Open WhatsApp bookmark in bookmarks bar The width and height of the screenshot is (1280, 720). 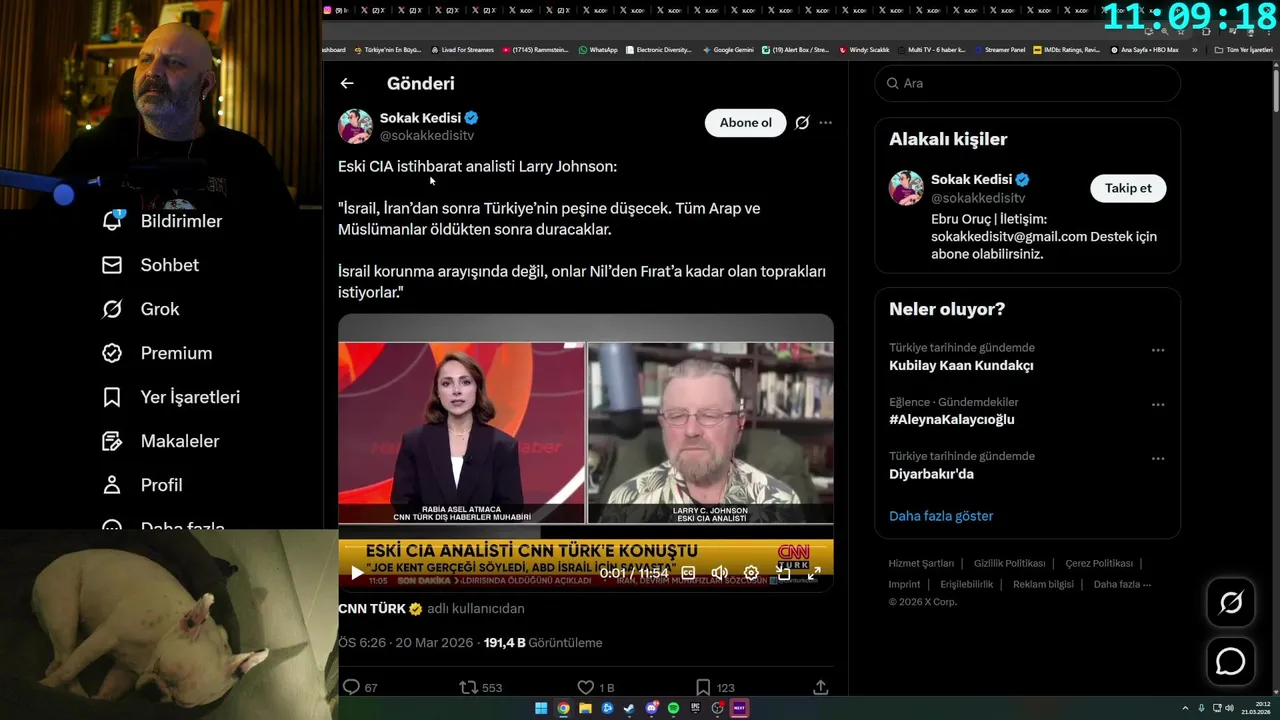[598, 49]
